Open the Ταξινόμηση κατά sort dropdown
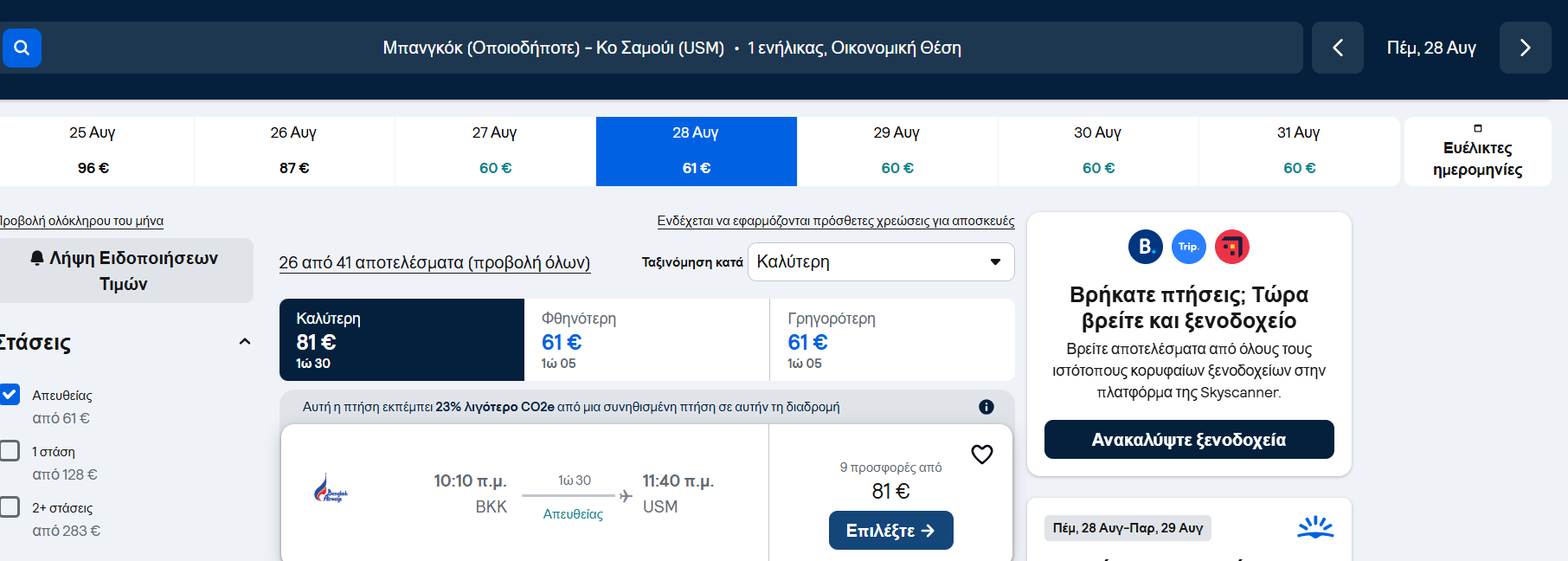Screen dimensions: 1568x561 (x=881, y=261)
